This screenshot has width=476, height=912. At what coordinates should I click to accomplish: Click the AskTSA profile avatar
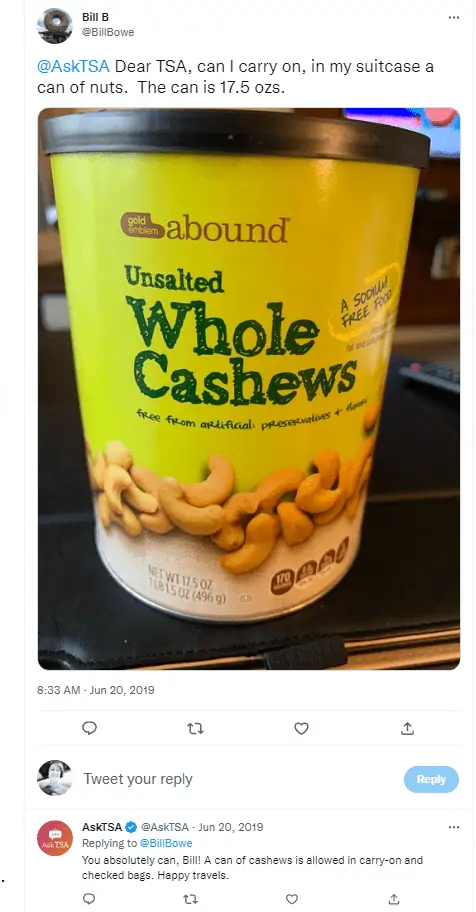[x=55, y=838]
